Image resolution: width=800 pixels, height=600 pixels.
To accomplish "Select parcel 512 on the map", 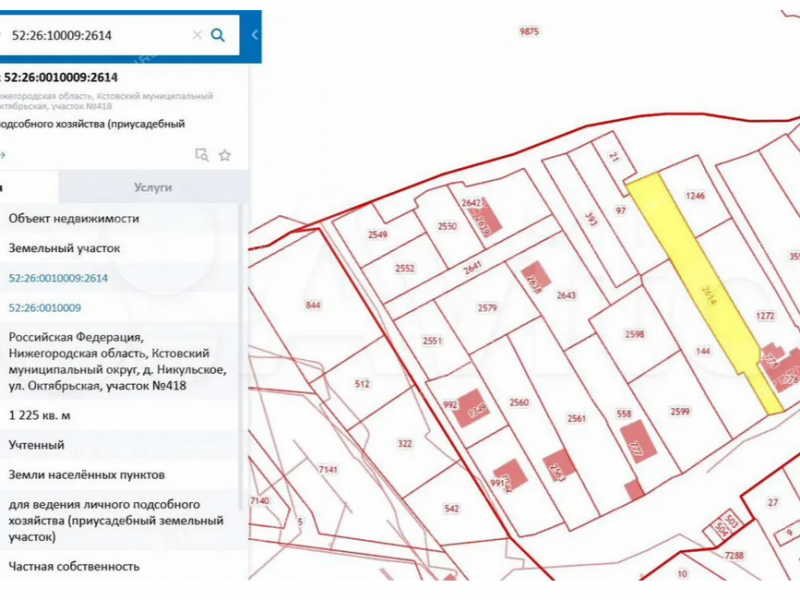I will [362, 383].
